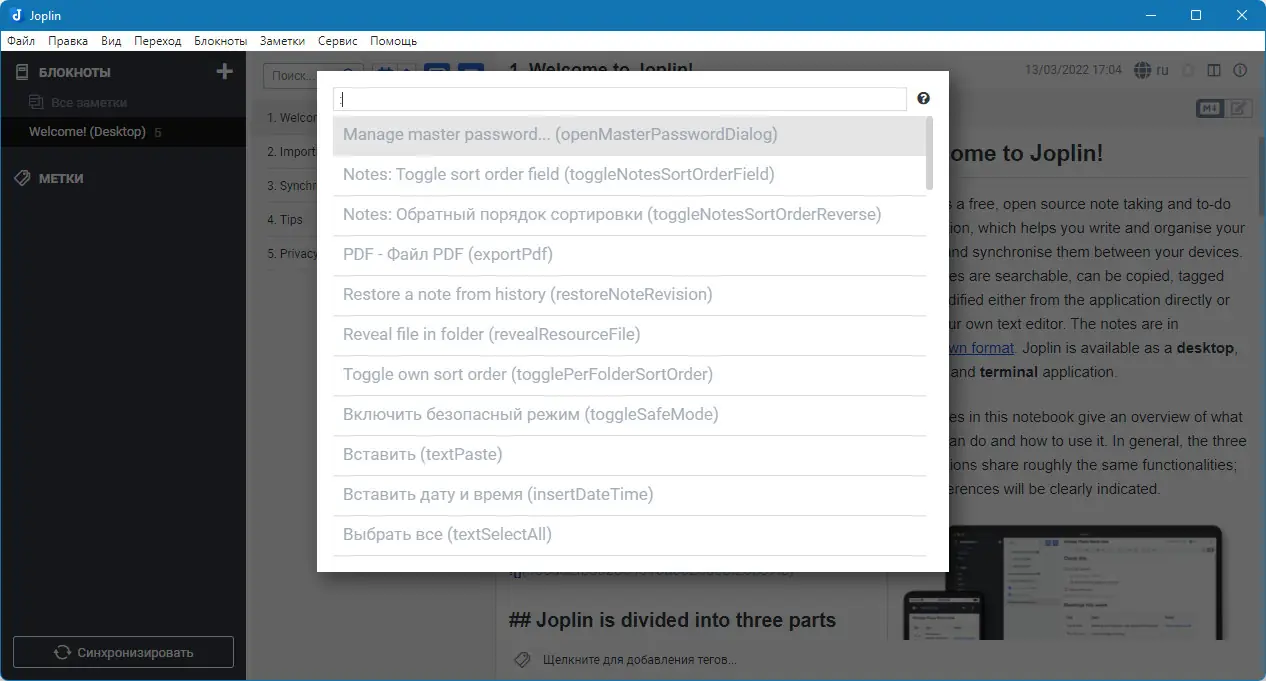Open the Правка menu
The width and height of the screenshot is (1266, 681).
pos(68,41)
